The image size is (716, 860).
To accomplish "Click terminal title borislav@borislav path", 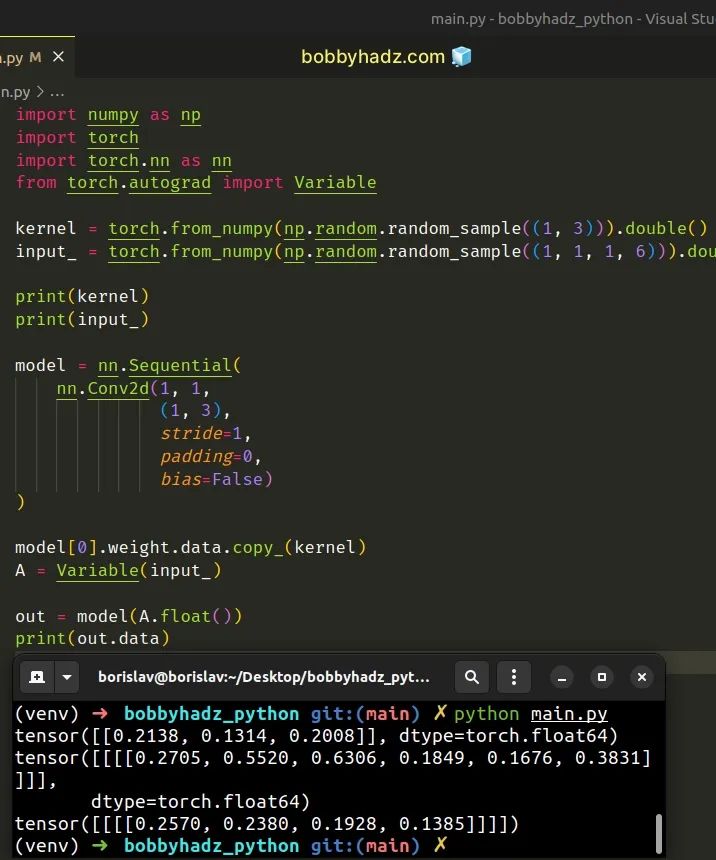I will pos(263,677).
